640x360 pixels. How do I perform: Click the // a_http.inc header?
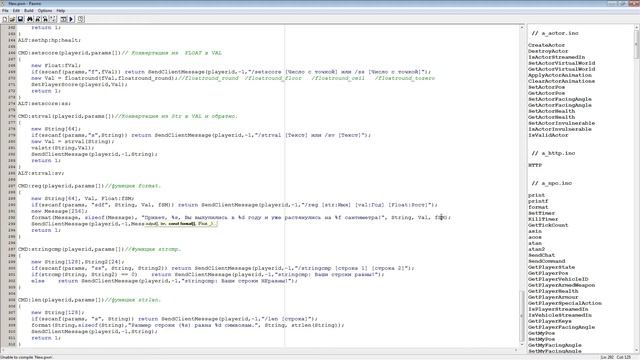coord(553,153)
